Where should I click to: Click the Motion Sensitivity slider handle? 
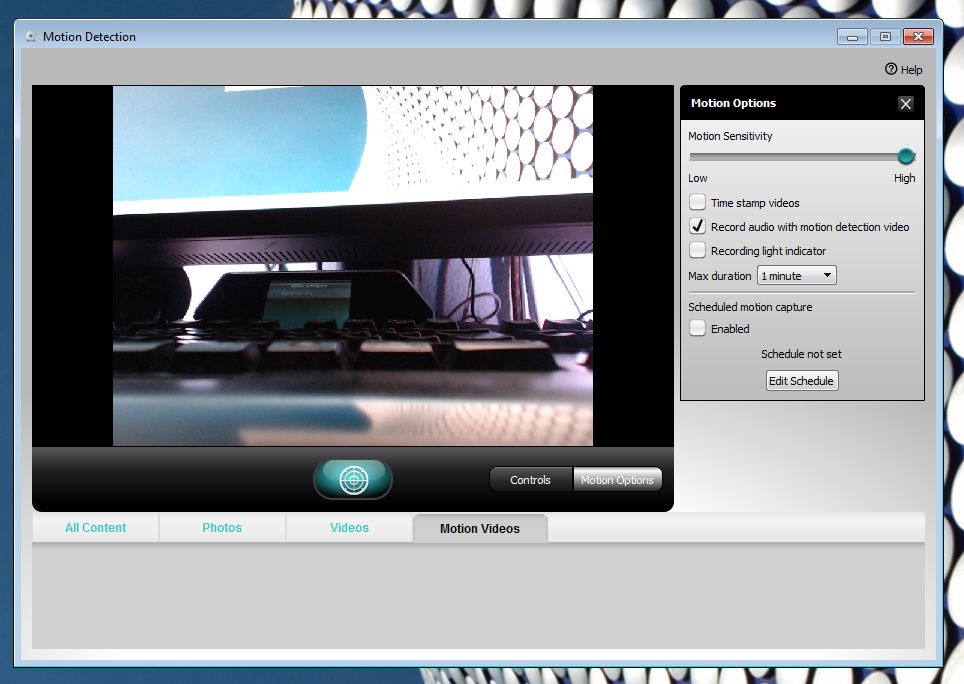pyautogui.click(x=906, y=156)
